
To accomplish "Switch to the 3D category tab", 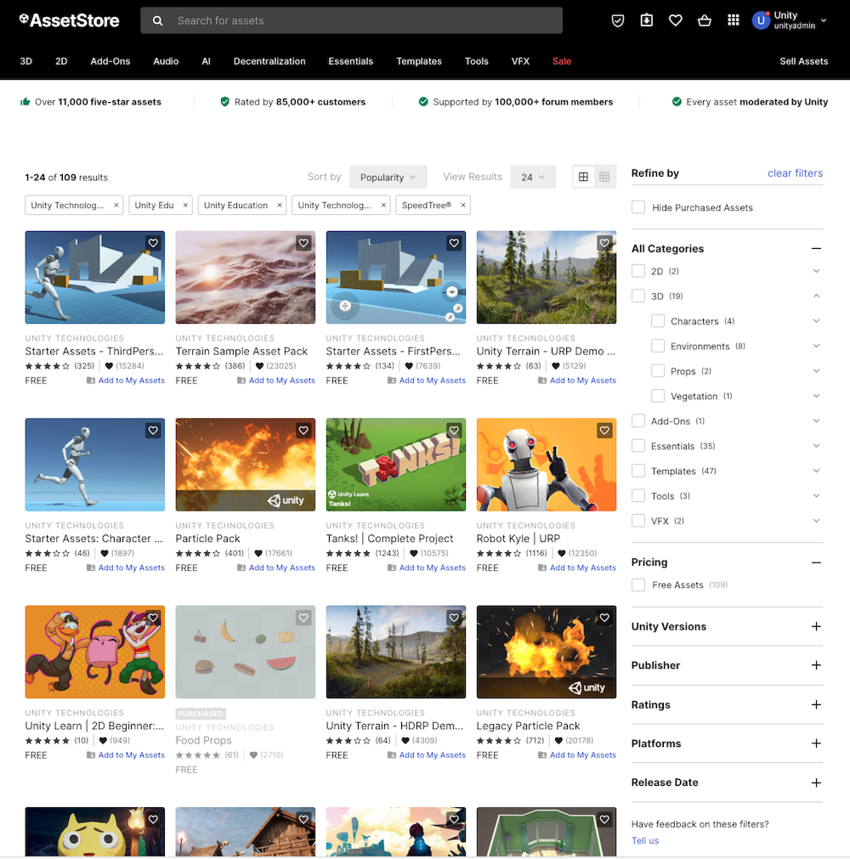I will 25,61.
